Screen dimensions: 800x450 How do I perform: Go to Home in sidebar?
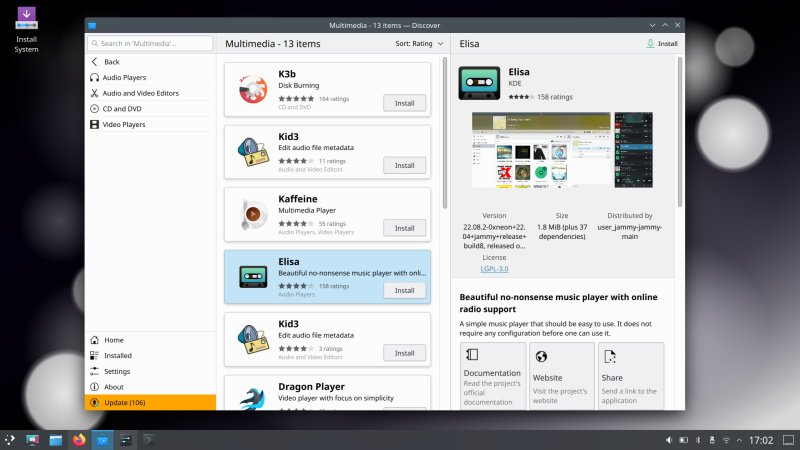click(x=150, y=340)
